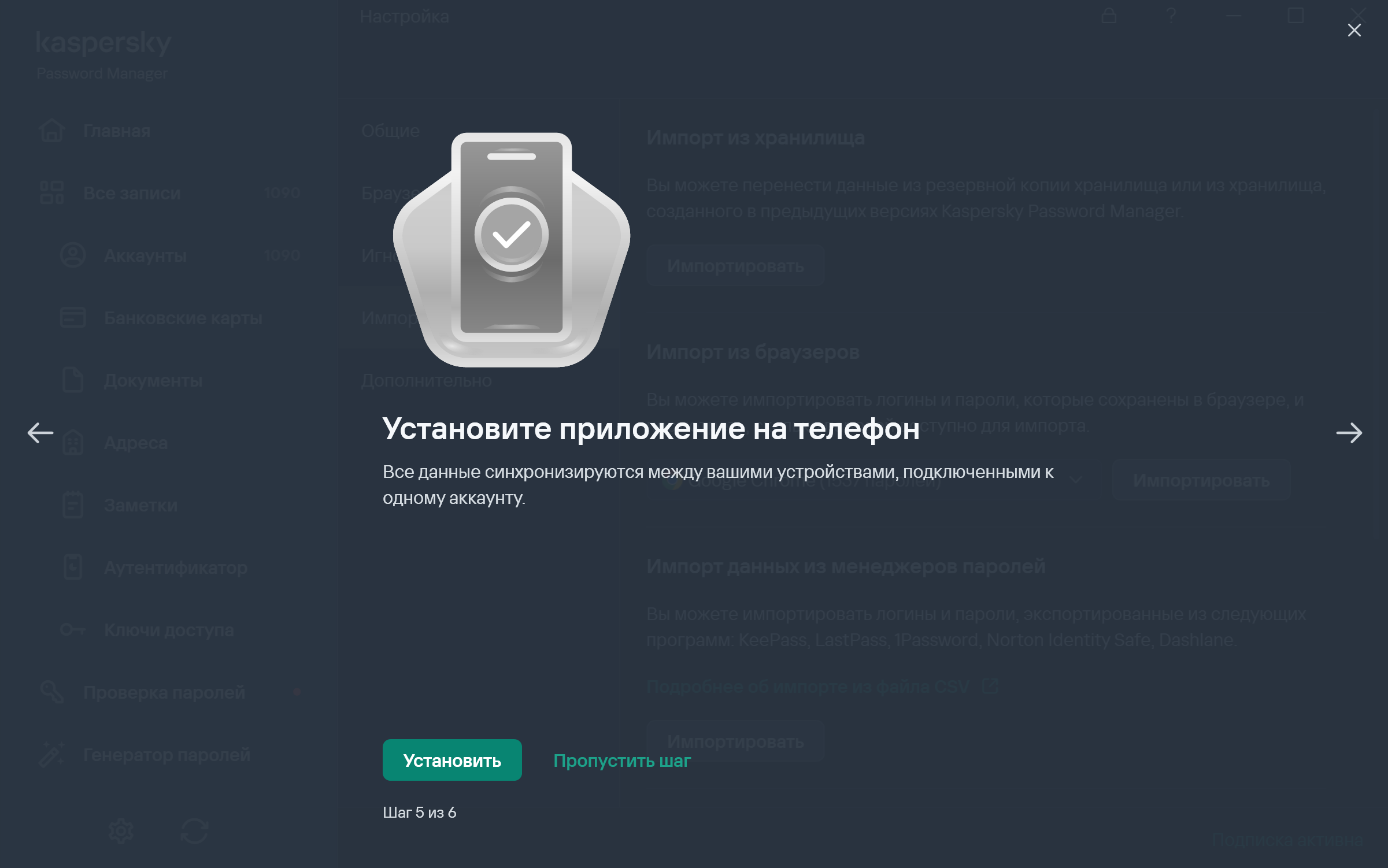Open Главная home in sidebar

pyautogui.click(x=116, y=131)
